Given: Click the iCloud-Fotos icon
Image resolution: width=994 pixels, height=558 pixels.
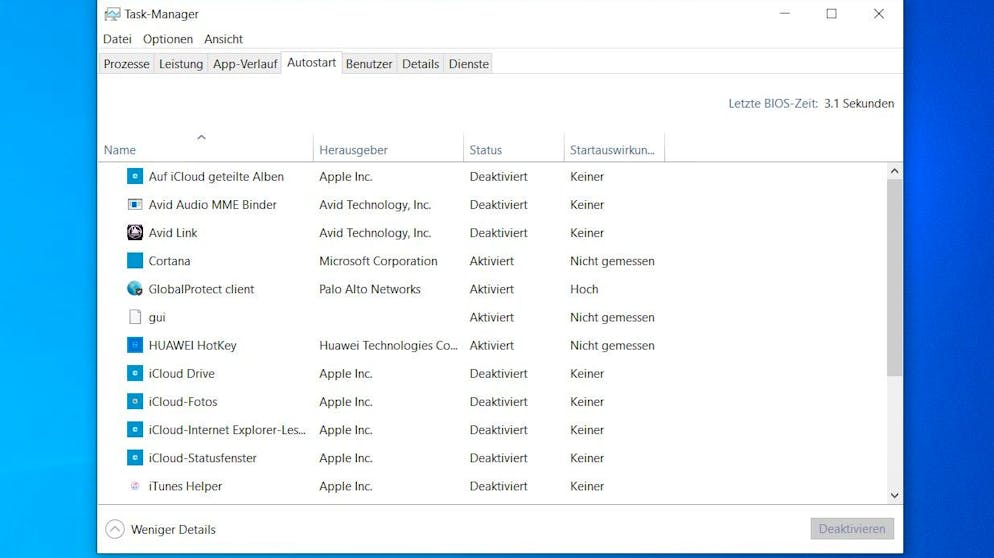Looking at the screenshot, I should [x=135, y=401].
